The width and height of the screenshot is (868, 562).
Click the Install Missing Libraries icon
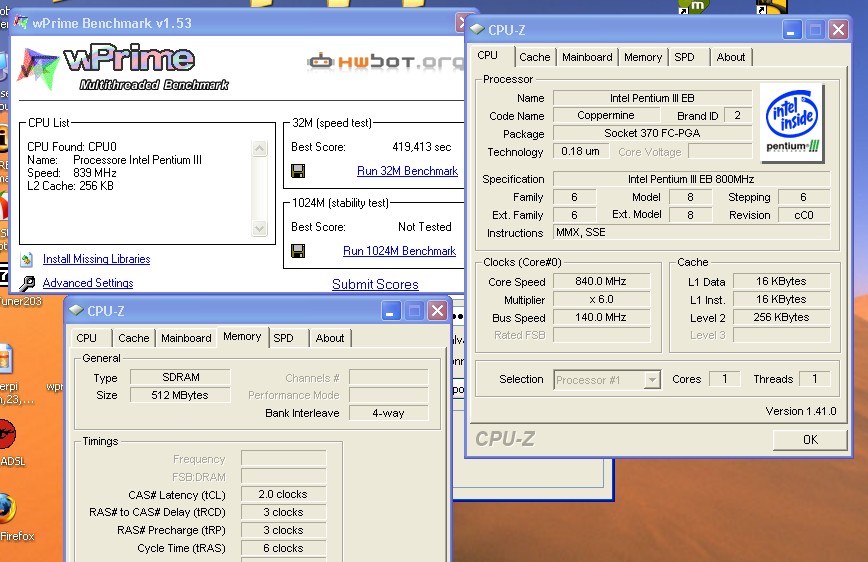coord(27,259)
